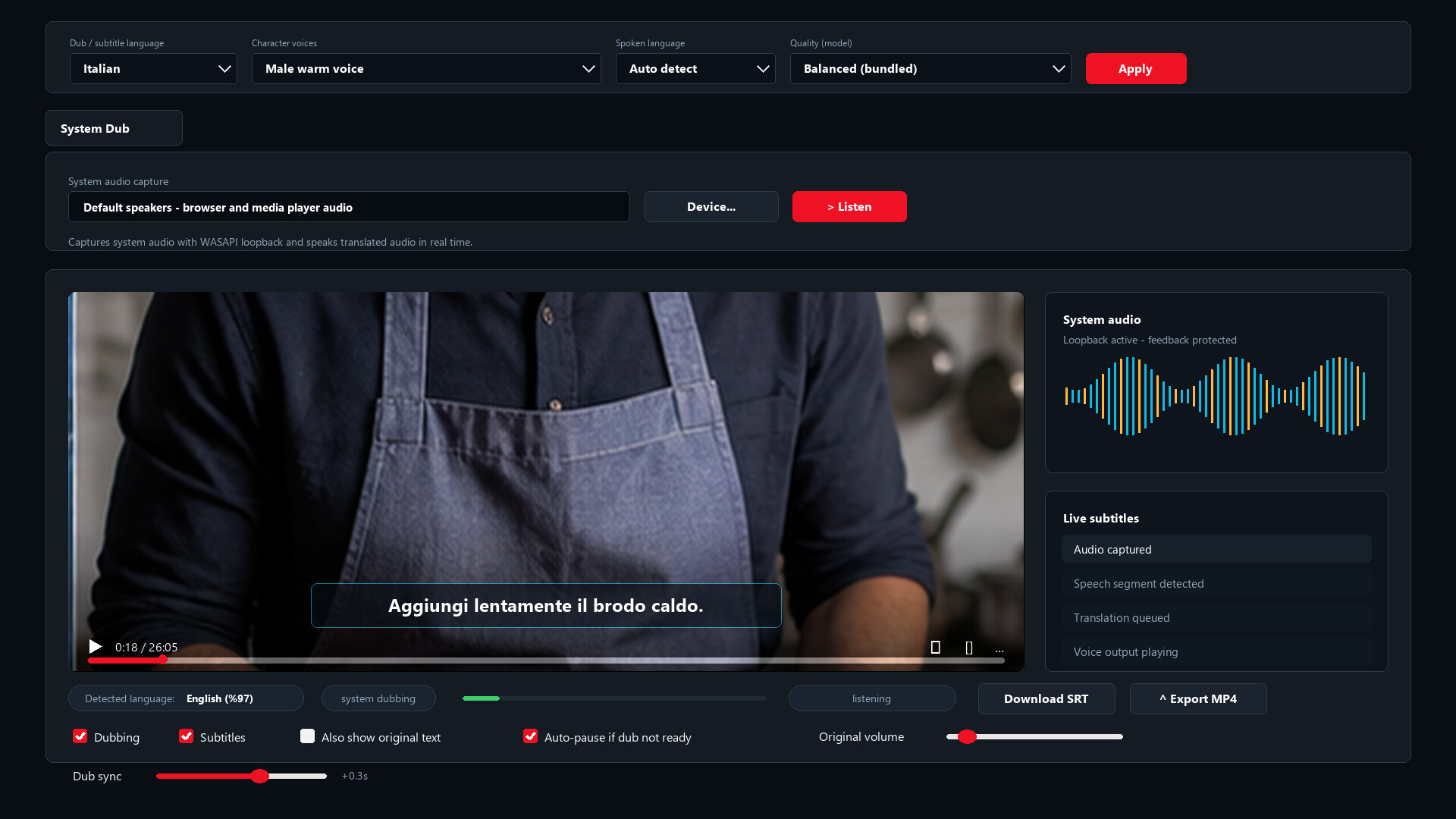Open the Dub / subtitle language dropdown showing Italian

[153, 68]
